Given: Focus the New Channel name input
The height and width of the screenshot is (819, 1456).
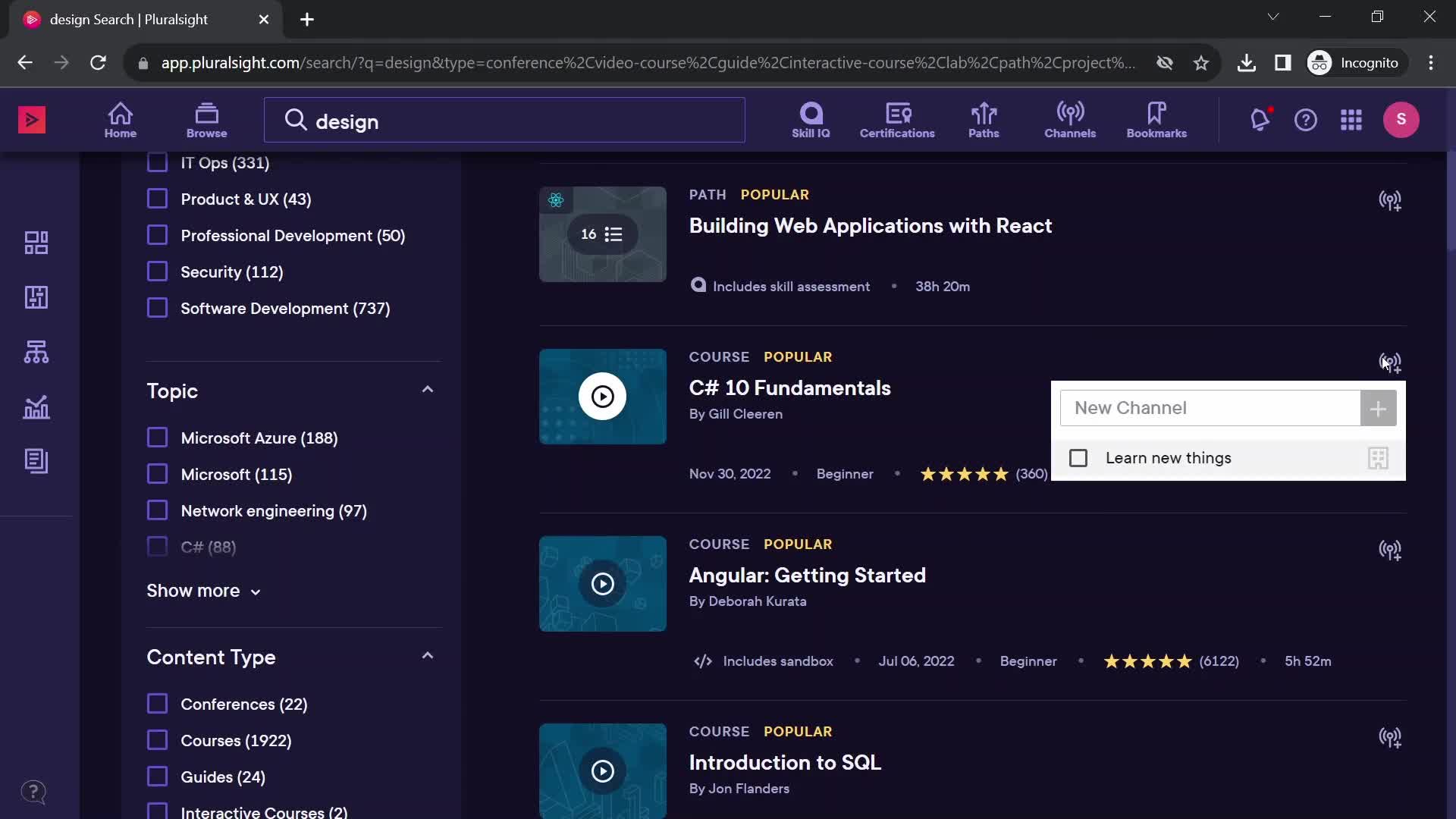Looking at the screenshot, I should click(1210, 409).
